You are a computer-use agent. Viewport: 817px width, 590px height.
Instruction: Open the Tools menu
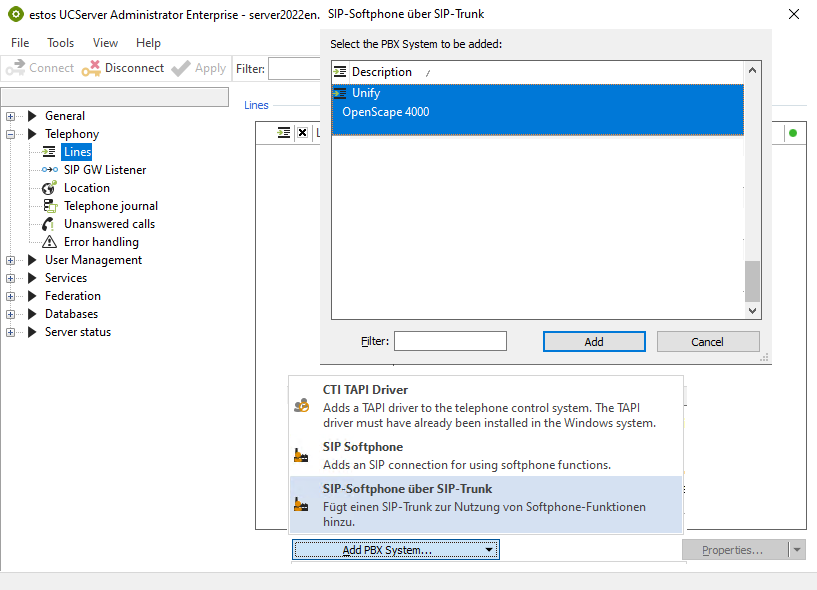[60, 43]
